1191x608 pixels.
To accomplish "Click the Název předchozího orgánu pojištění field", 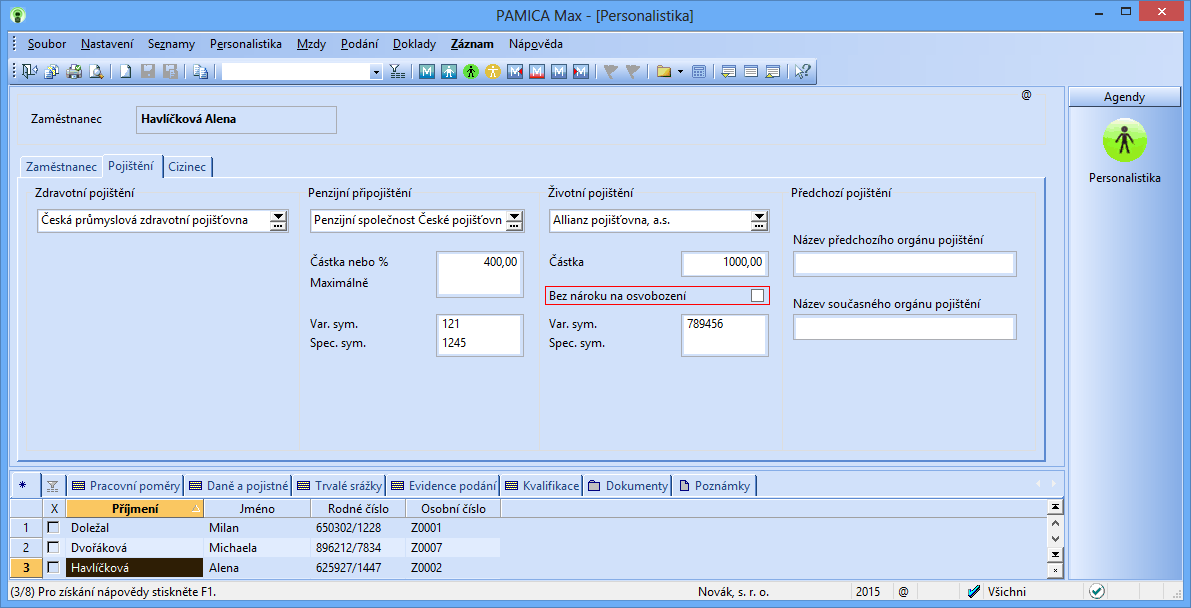I will click(x=905, y=264).
